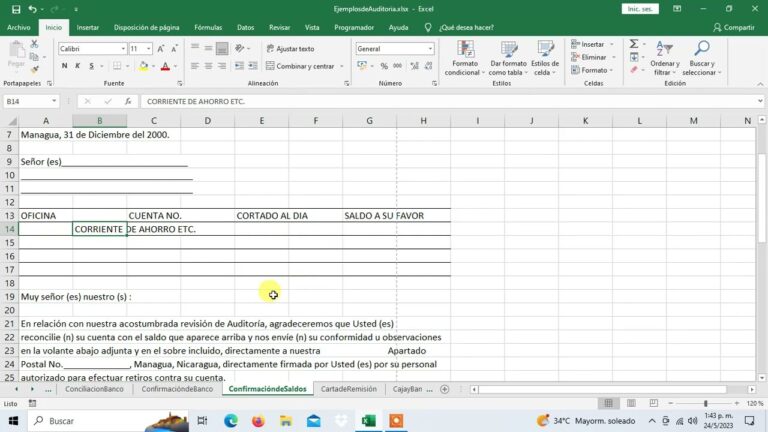768x432 pixels.
Task: Align cell text to the right
Action: (x=222, y=66)
